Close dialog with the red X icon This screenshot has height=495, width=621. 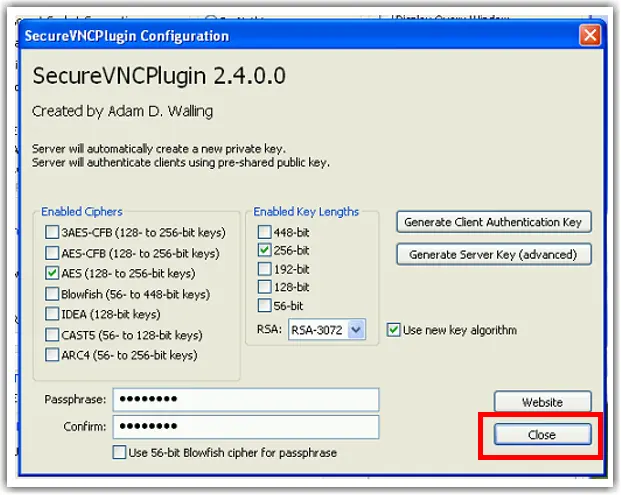pos(590,35)
